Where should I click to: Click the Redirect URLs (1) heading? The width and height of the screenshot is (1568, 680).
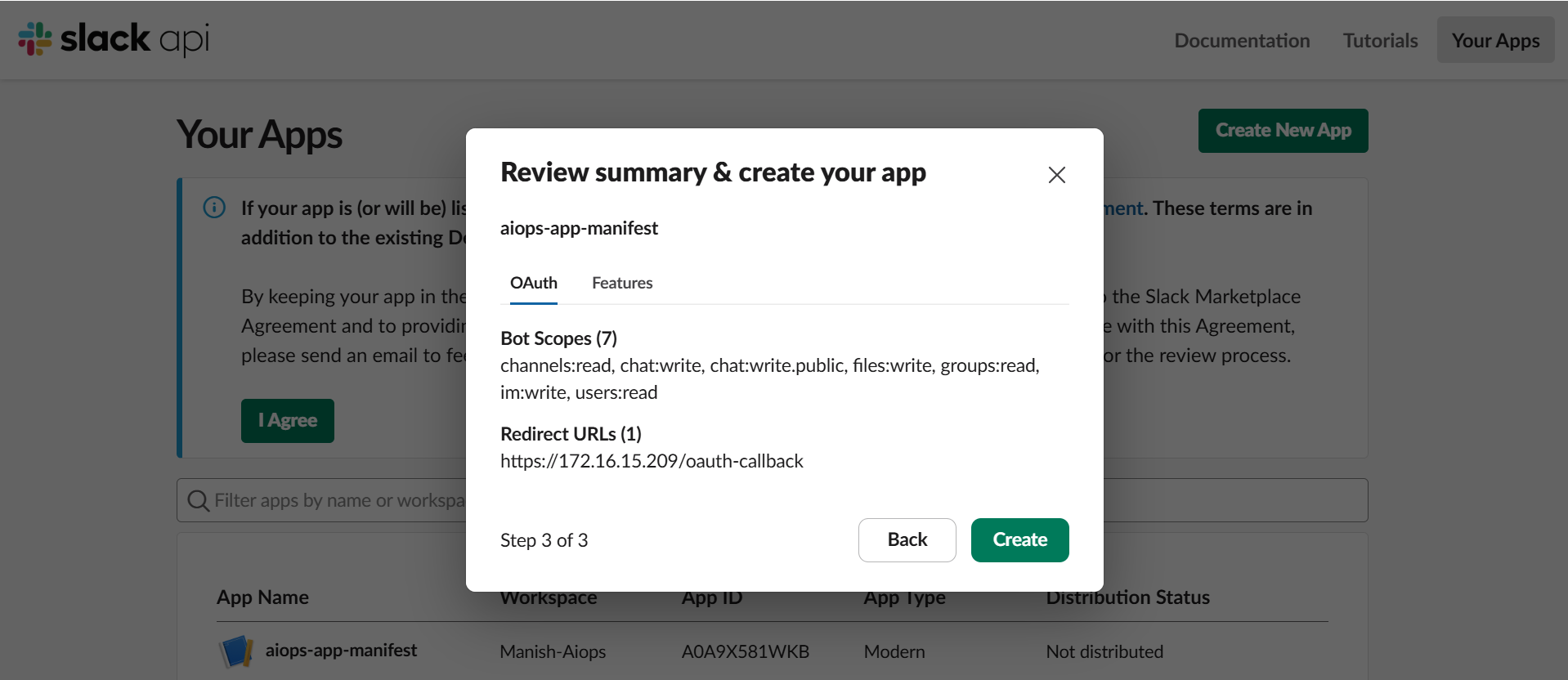tap(571, 434)
